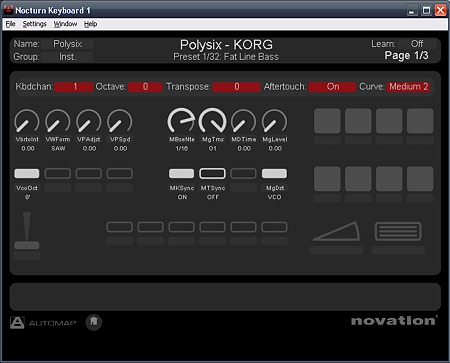Screen dimensions: 450x363
Task: Click the VPSpd knob
Action: pyautogui.click(x=120, y=121)
